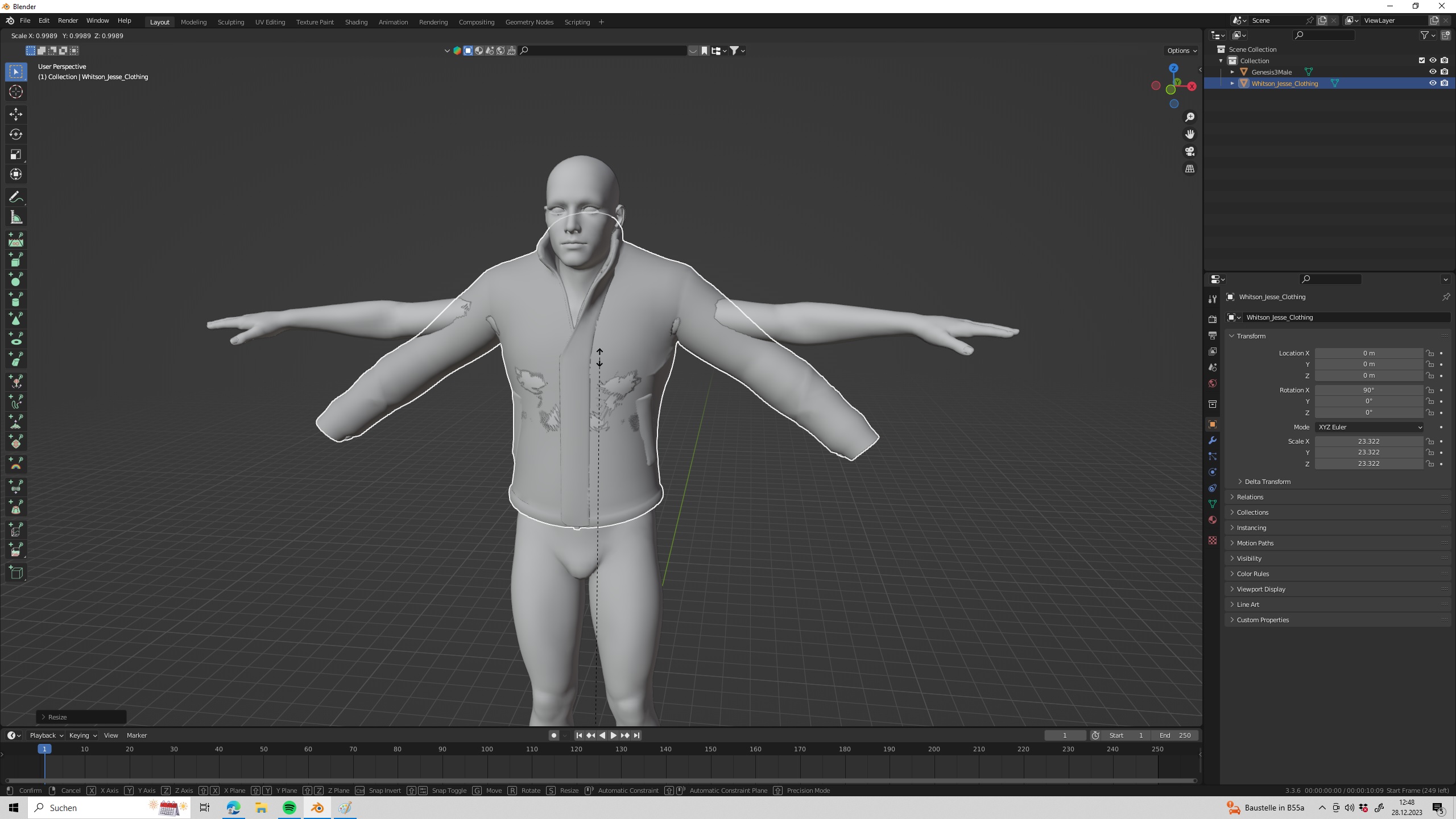Toggle the Collection exclude checkbox
Screen dimensions: 1456x819
pyautogui.click(x=1422, y=60)
